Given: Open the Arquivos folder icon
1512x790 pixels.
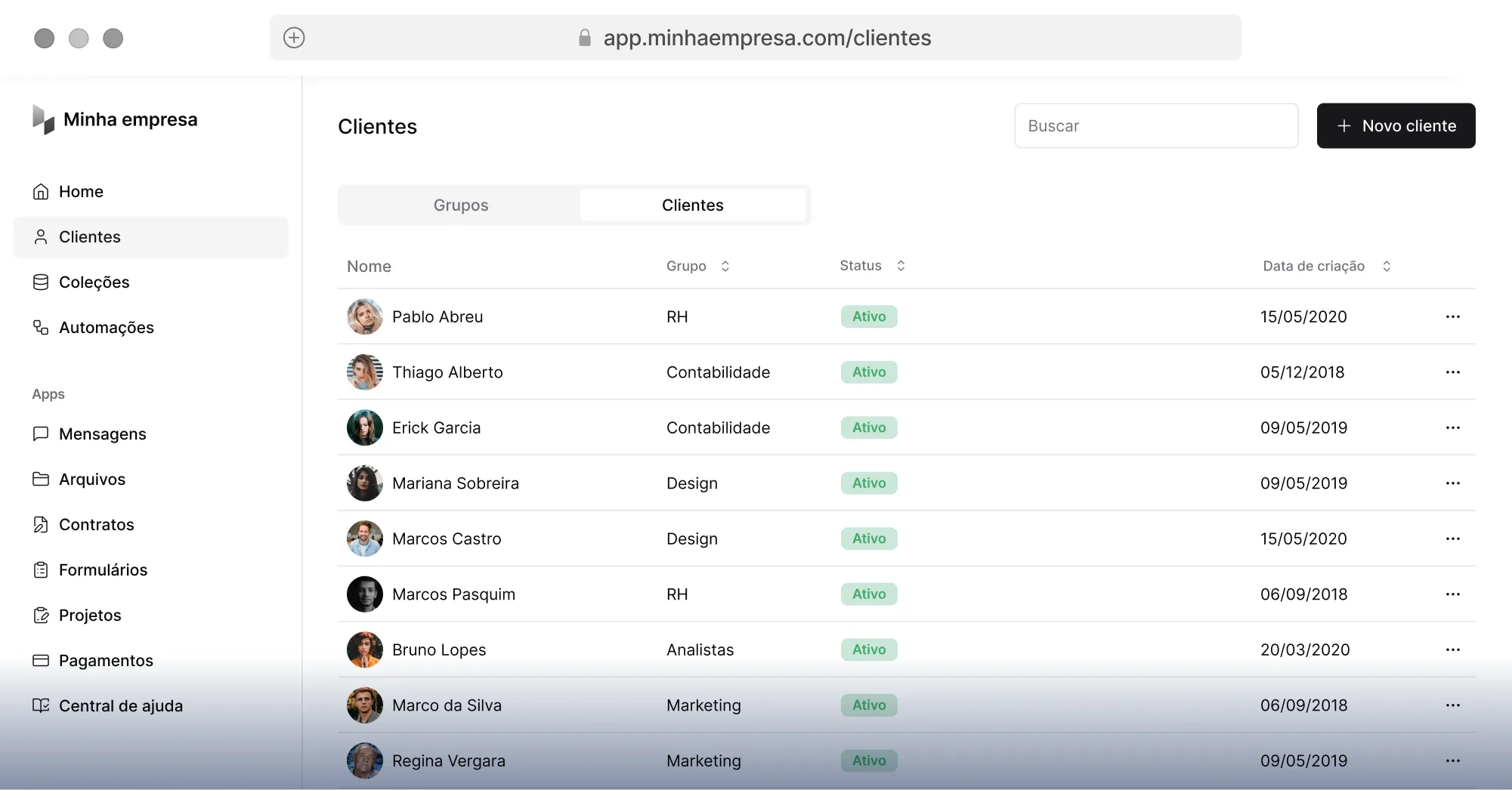Looking at the screenshot, I should tap(41, 480).
